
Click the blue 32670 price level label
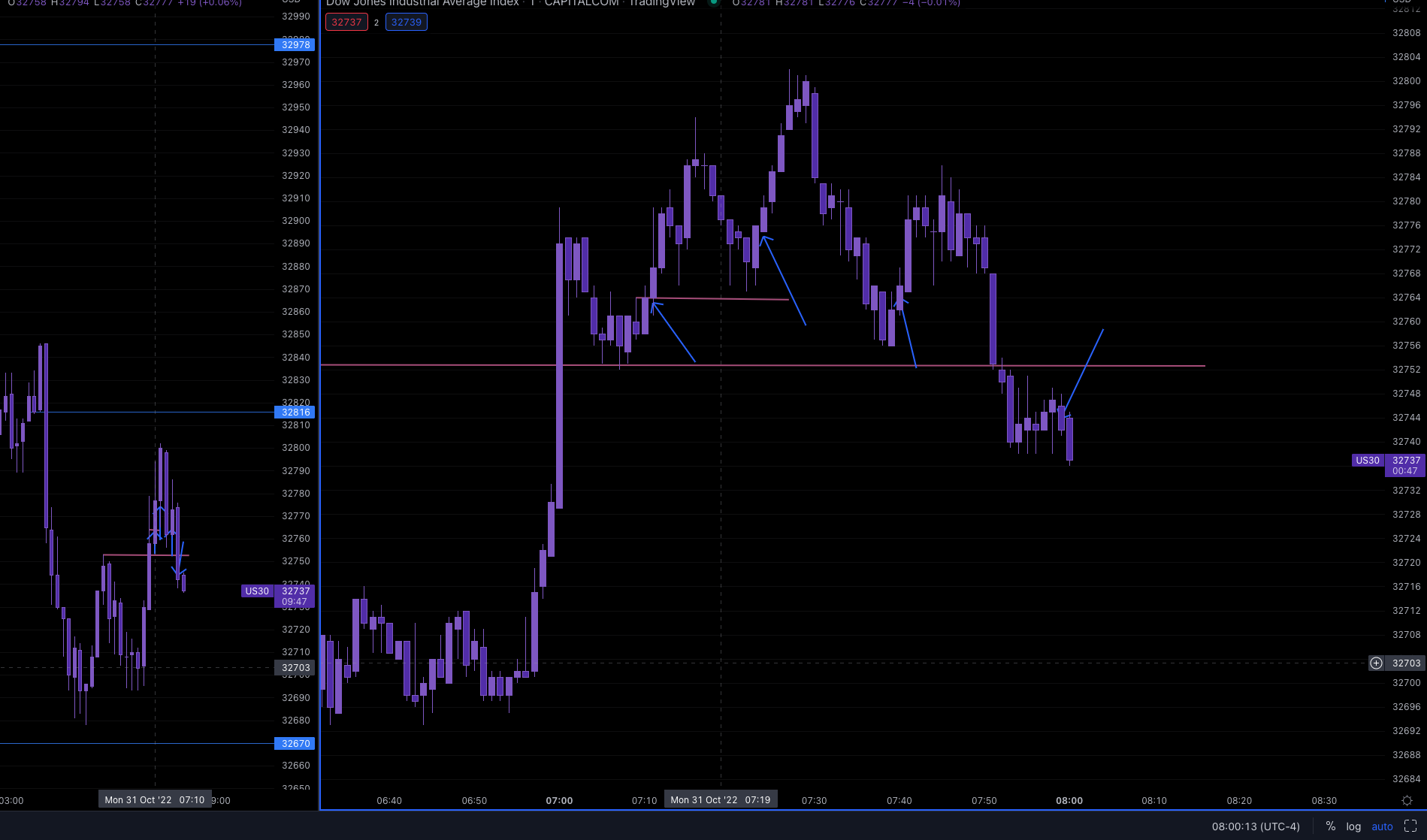295,743
